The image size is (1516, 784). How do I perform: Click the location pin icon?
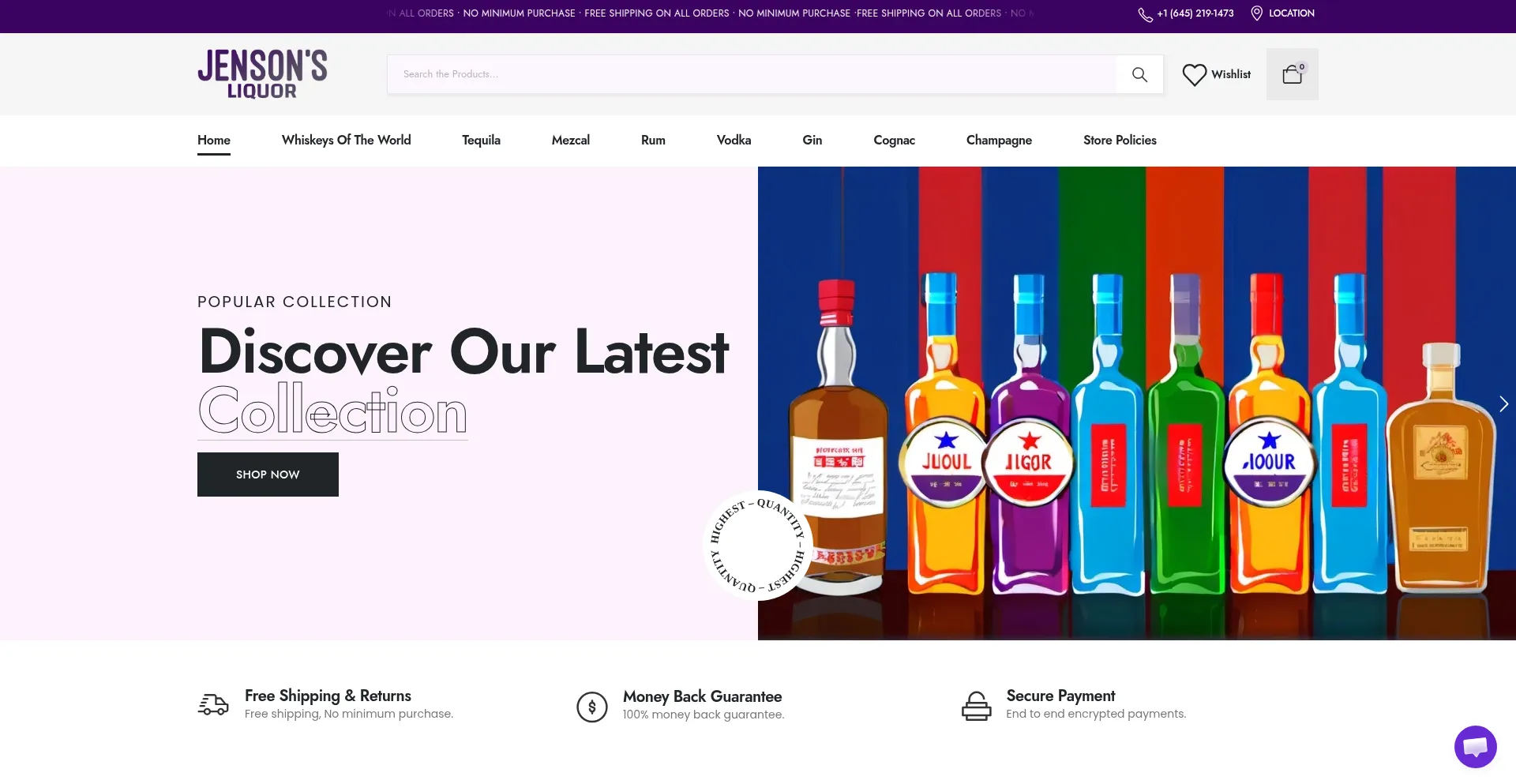pyautogui.click(x=1257, y=13)
